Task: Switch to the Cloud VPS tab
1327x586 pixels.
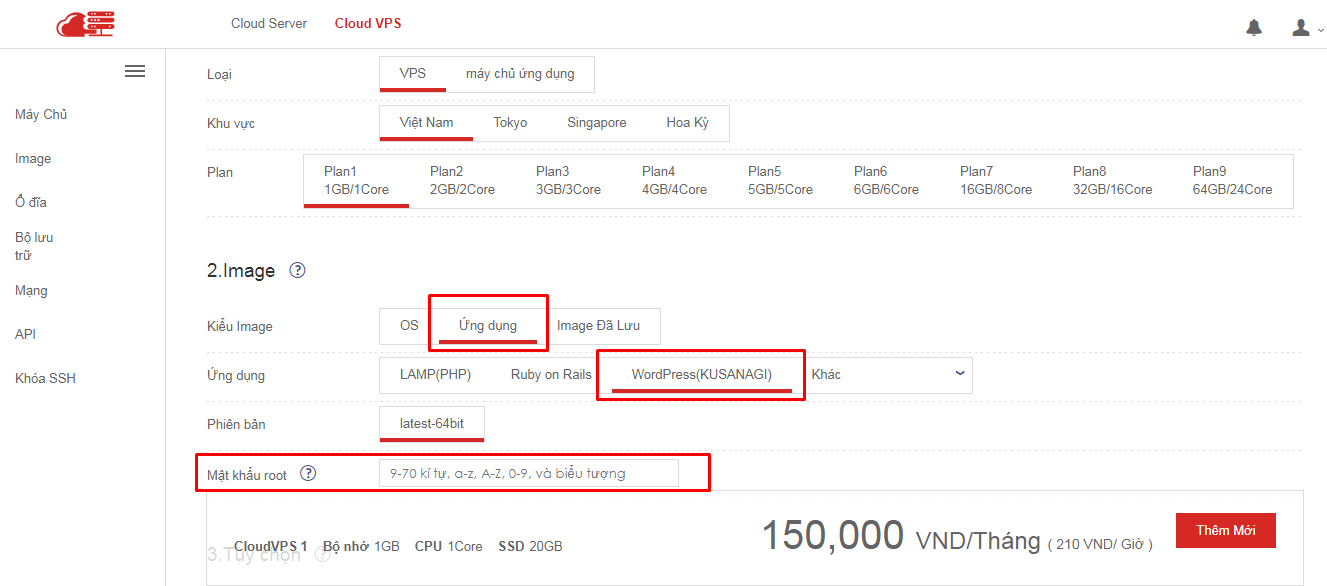Action: tap(368, 23)
